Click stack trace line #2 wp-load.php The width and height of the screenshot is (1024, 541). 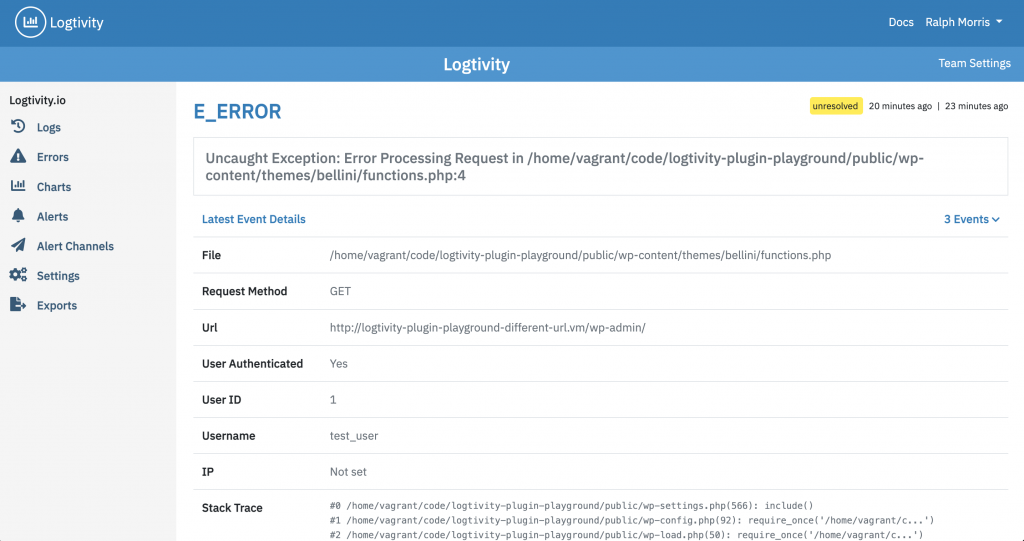pos(626,535)
